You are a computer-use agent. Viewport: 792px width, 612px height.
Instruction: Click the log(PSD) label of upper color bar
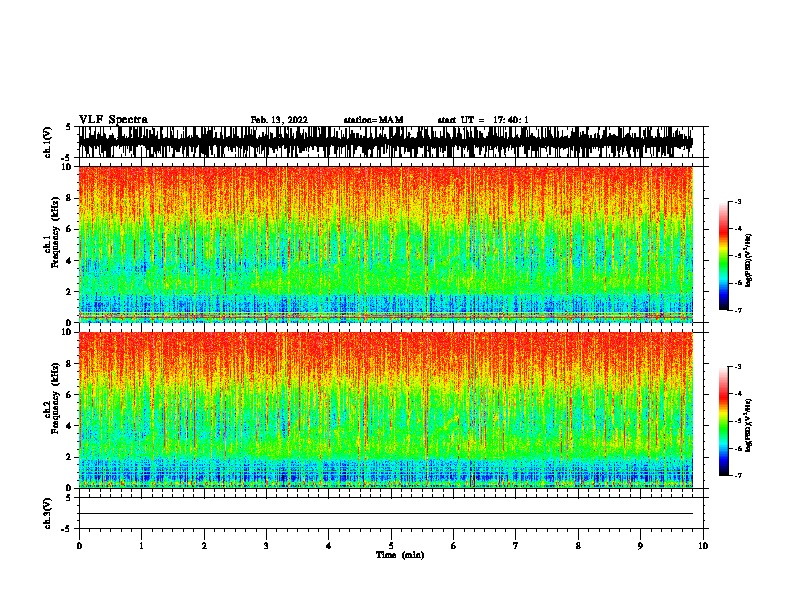(748, 260)
